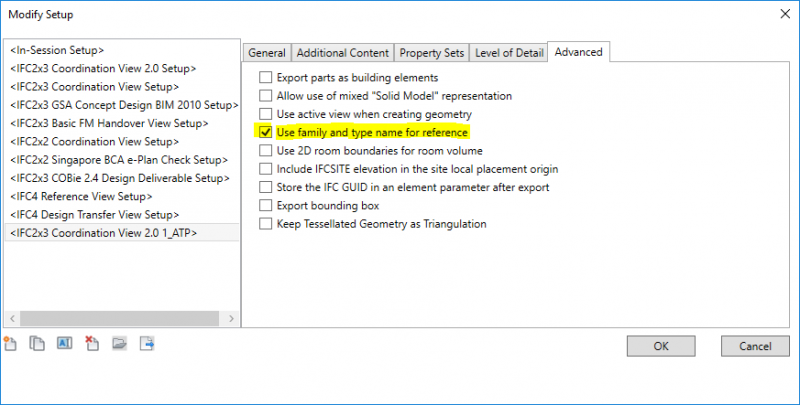
Task: Click the delete setup icon
Action: 92,344
